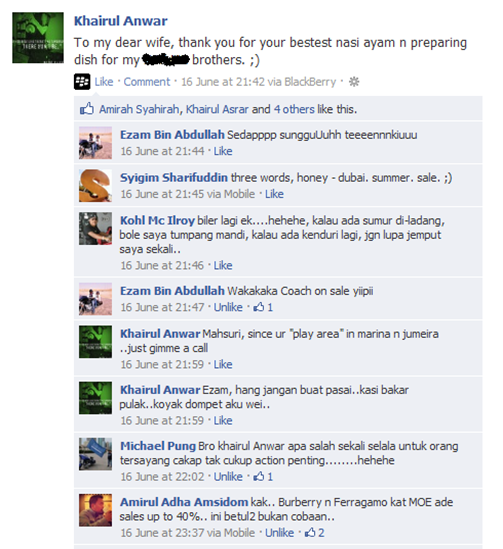The height and width of the screenshot is (549, 503).
Task: Comment on the main post
Action: (147, 82)
